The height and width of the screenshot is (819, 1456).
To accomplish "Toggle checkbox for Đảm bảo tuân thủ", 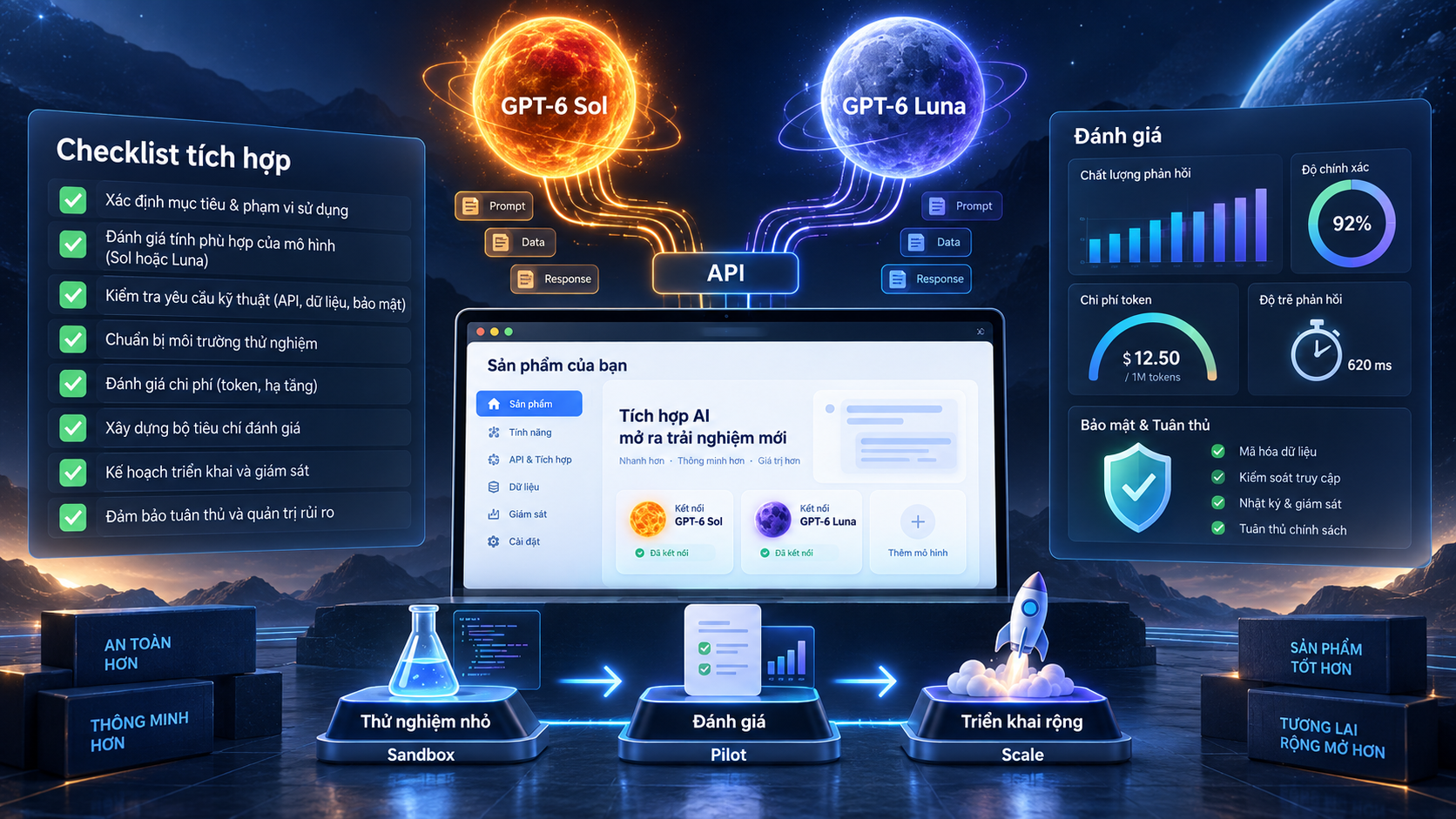I will click(73, 517).
